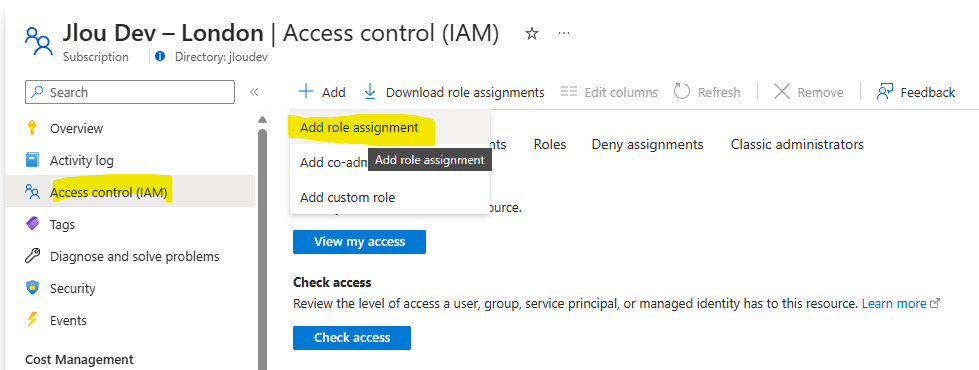Click the subscription people icon beside Jlou Dev title
The height and width of the screenshot is (370, 979).
coord(39,41)
